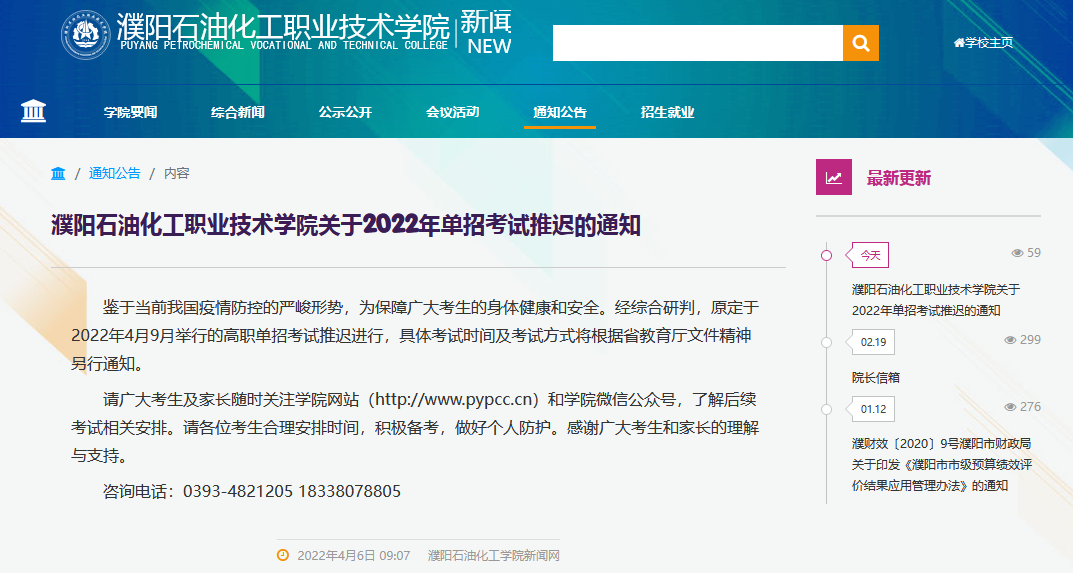Open the 学院要闻 menu item
The image size is (1073, 573).
point(130,112)
